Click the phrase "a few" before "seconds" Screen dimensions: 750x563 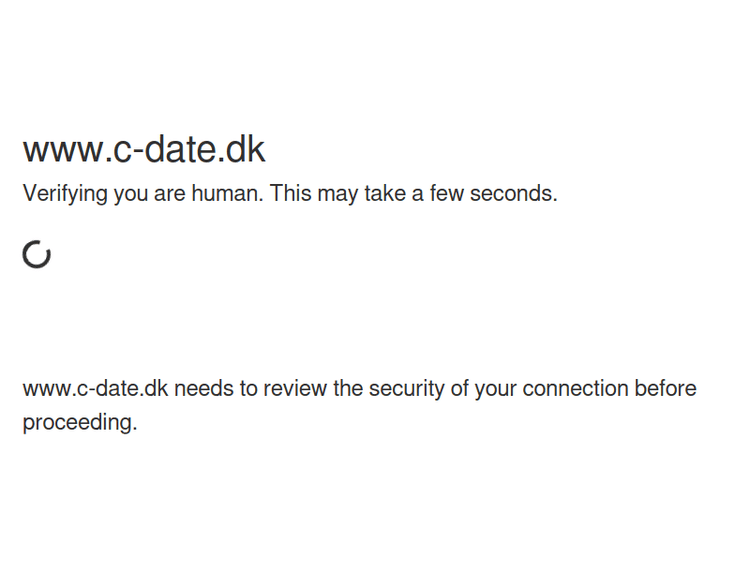437,194
